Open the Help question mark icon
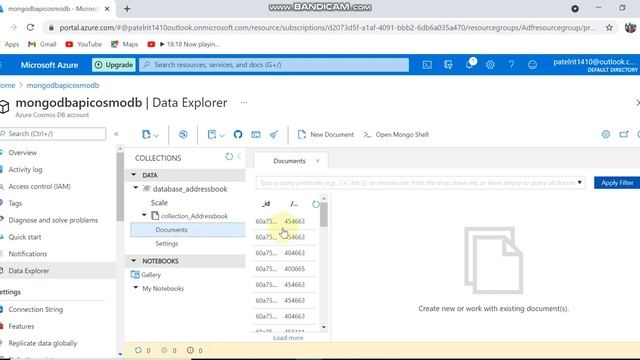The height and width of the screenshot is (360, 640). (x=511, y=64)
